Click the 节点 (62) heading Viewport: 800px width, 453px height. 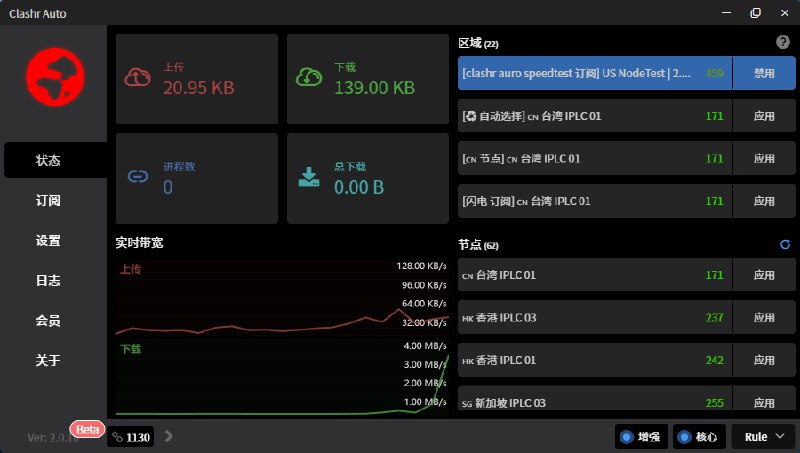[x=478, y=245]
